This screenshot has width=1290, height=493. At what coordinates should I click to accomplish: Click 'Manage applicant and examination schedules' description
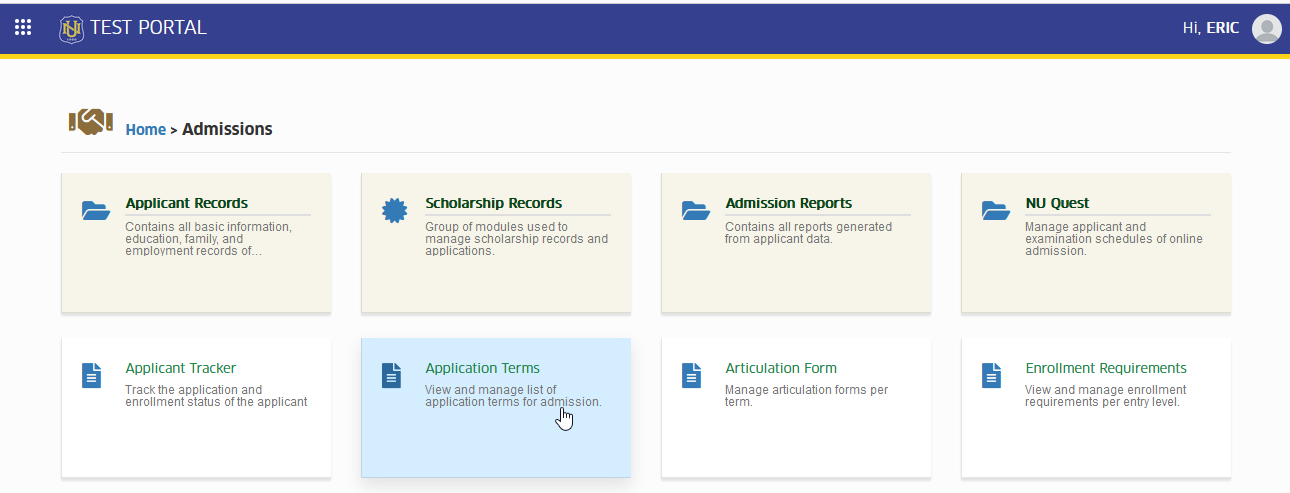[1114, 239]
